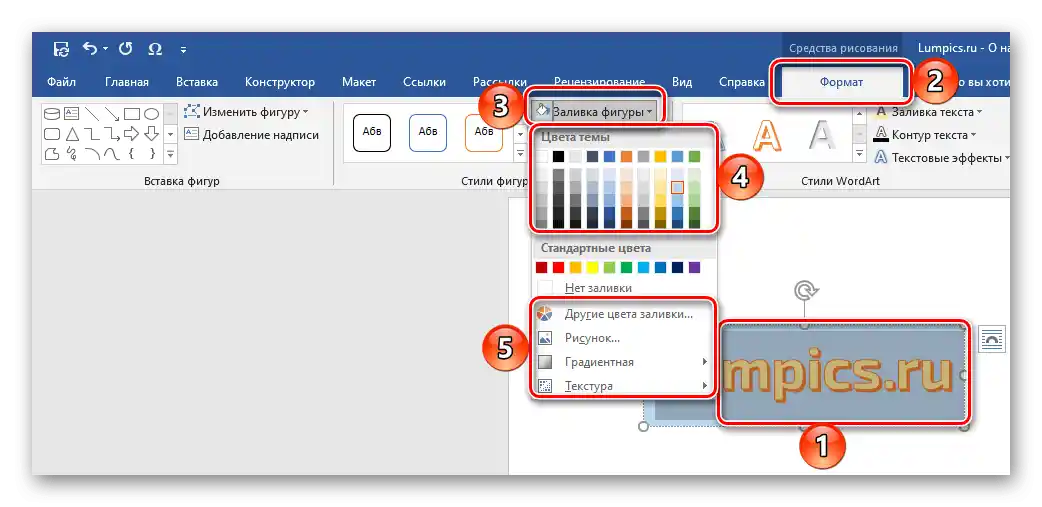The width and height of the screenshot is (1042, 507).
Task: Expand the full shapes gallery
Action: [171, 154]
